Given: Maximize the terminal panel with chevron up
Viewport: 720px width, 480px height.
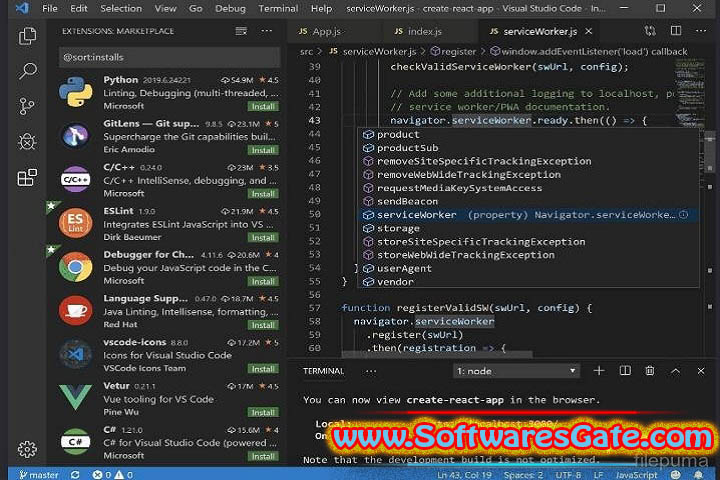Looking at the screenshot, I should [x=675, y=371].
